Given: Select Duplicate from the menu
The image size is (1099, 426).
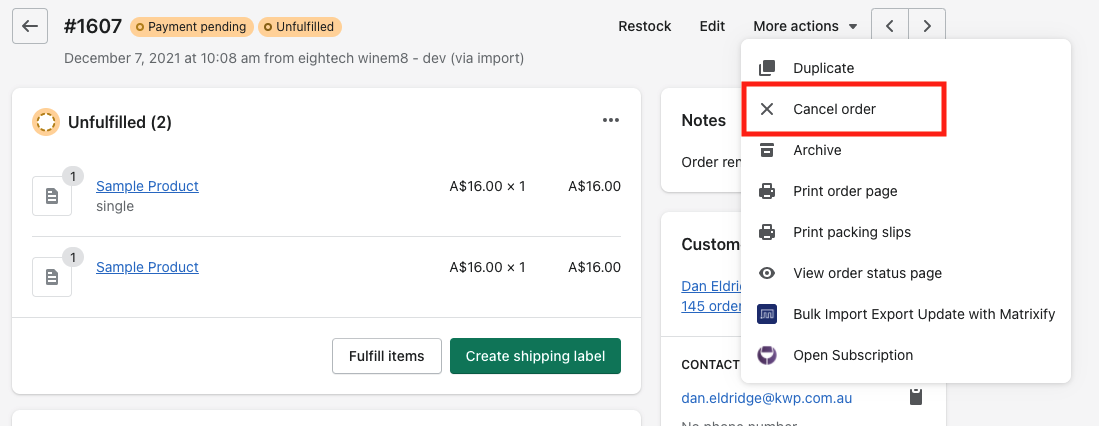Looking at the screenshot, I should click(906, 68).
